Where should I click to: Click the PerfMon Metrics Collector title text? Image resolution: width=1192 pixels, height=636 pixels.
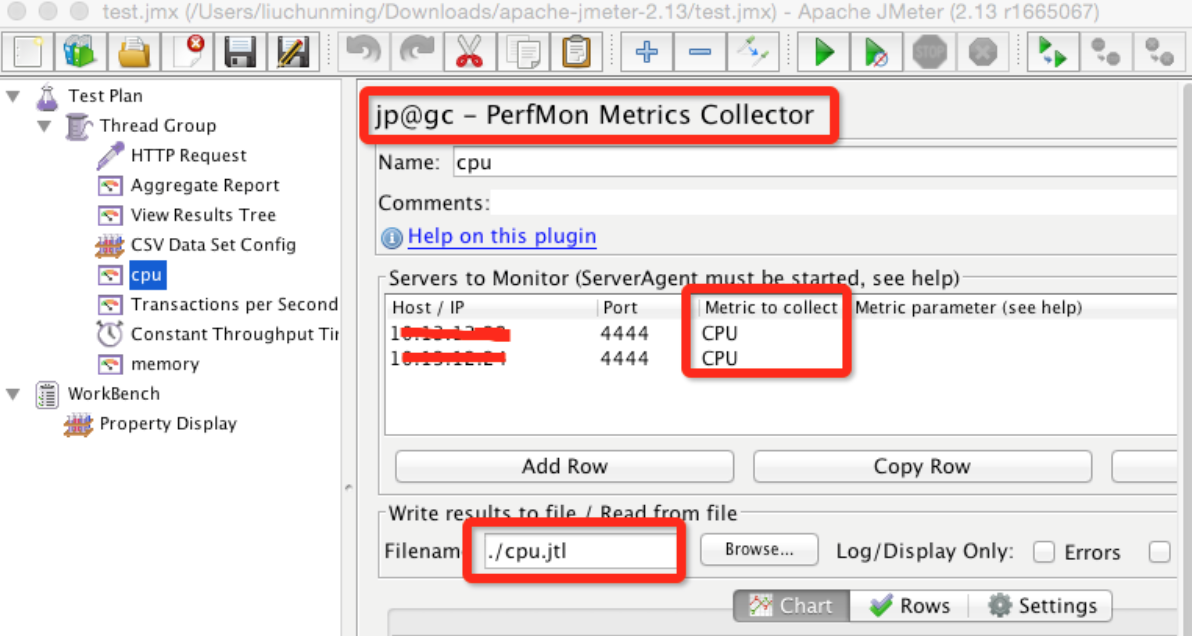(x=594, y=115)
